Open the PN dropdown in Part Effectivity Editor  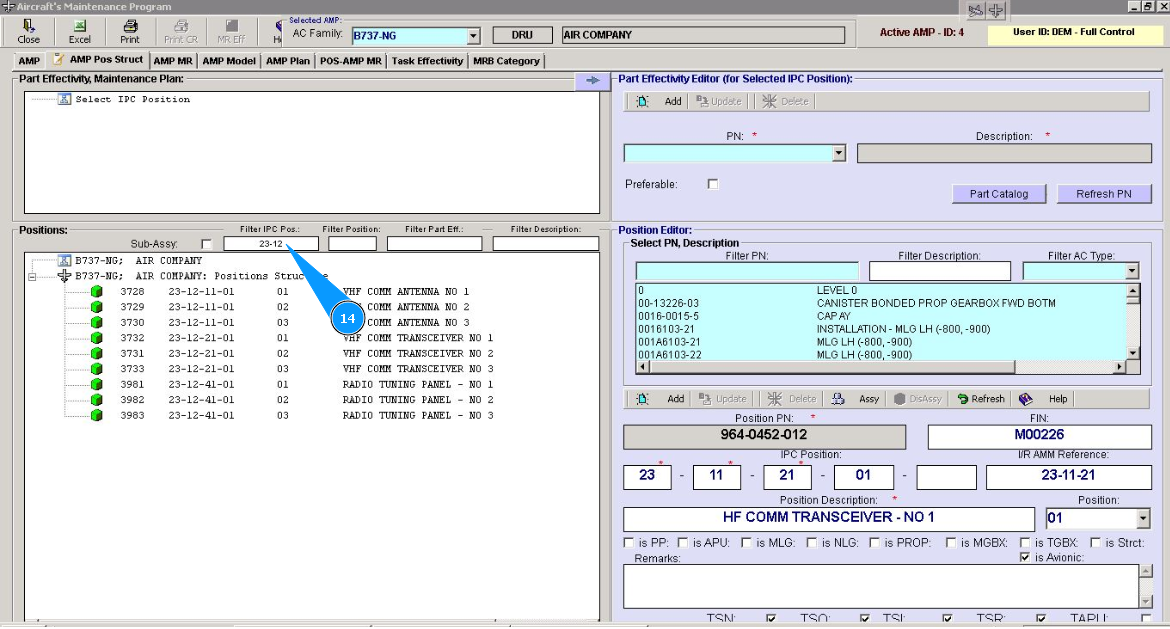pyautogui.click(x=839, y=154)
